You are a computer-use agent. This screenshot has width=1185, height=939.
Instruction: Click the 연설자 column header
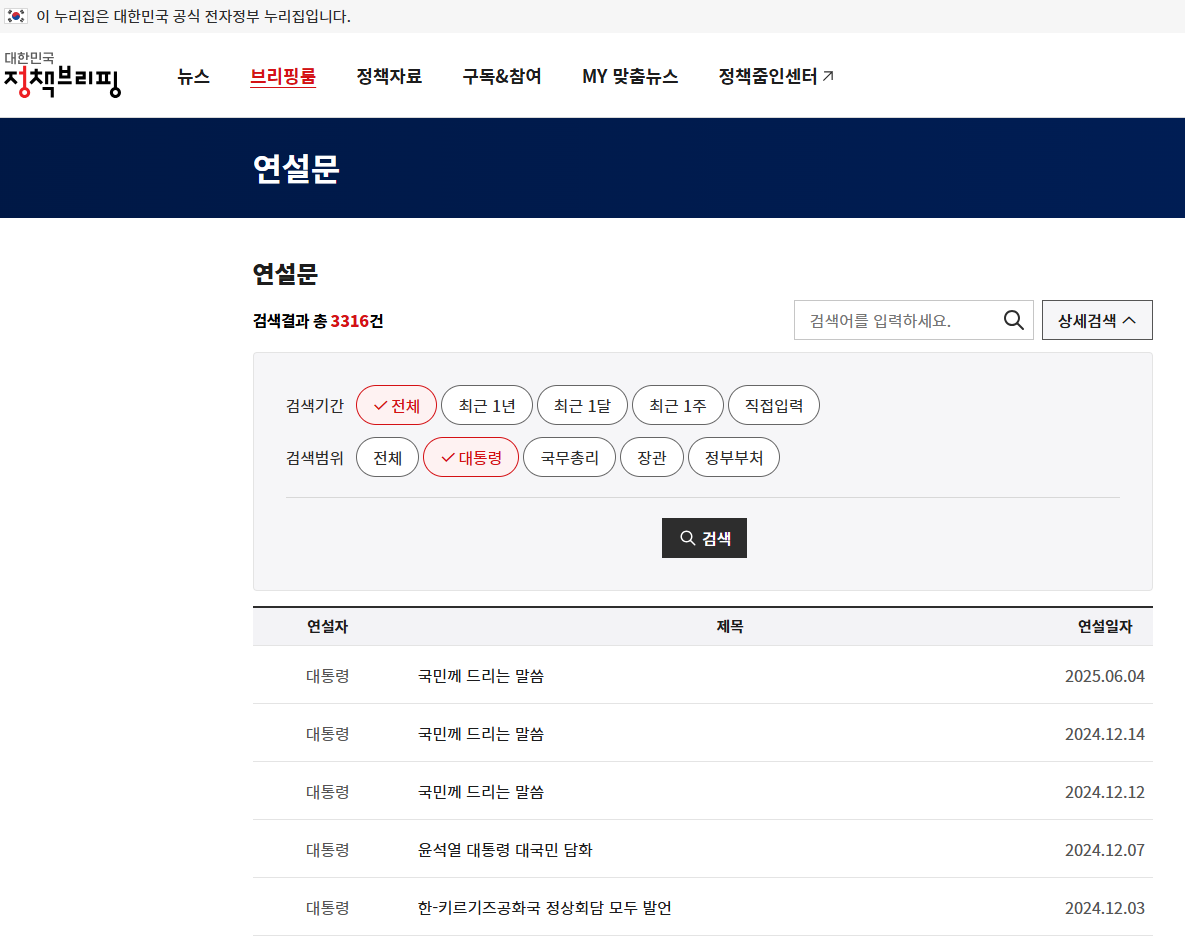coord(327,627)
